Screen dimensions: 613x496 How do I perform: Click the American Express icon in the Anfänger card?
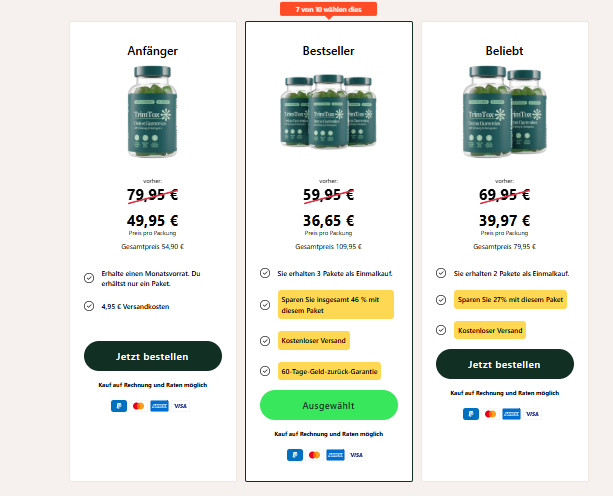(x=160, y=406)
